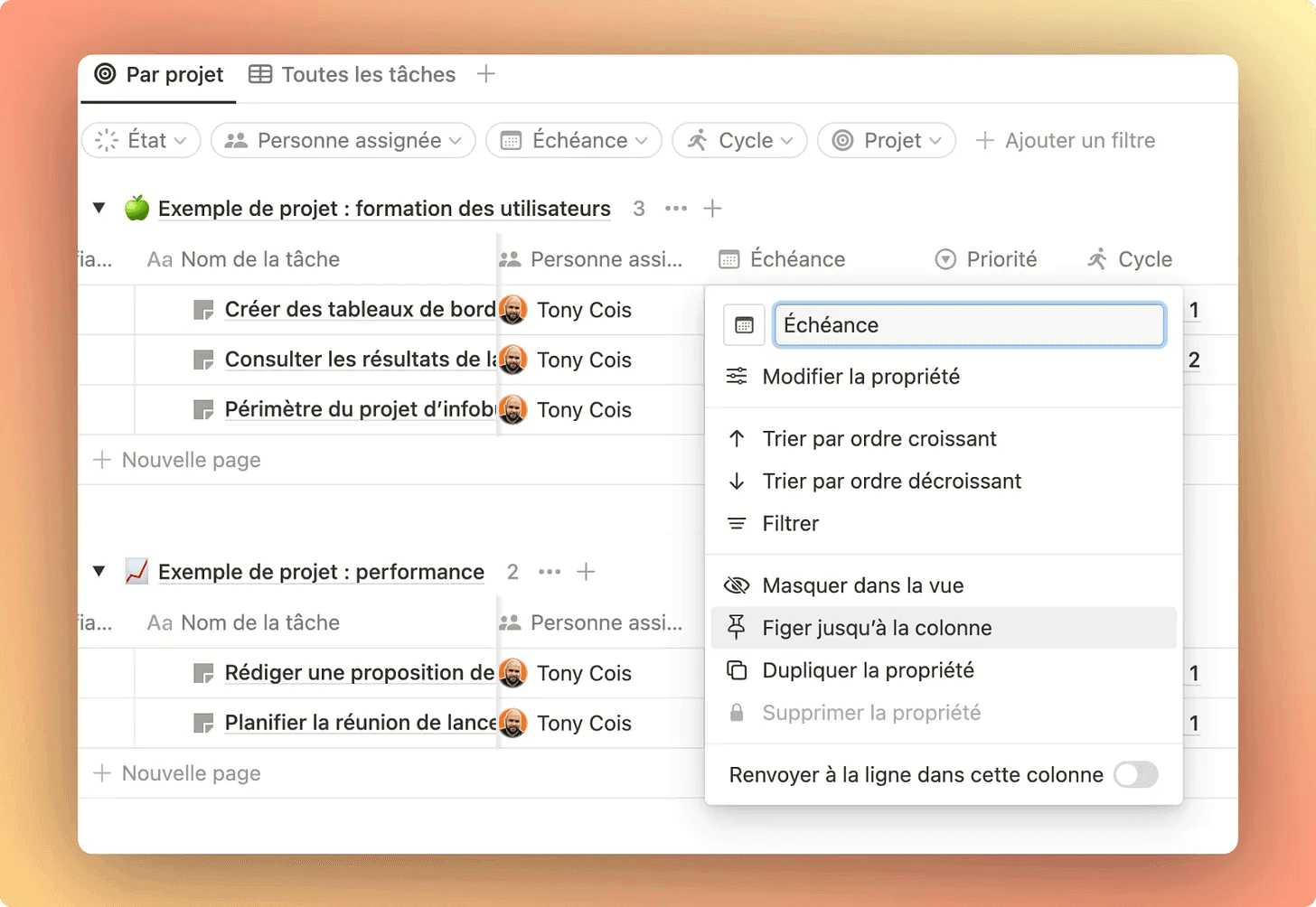Select Masquer dans la vue to hide column
Screen dimensions: 1316x907
coord(862,585)
